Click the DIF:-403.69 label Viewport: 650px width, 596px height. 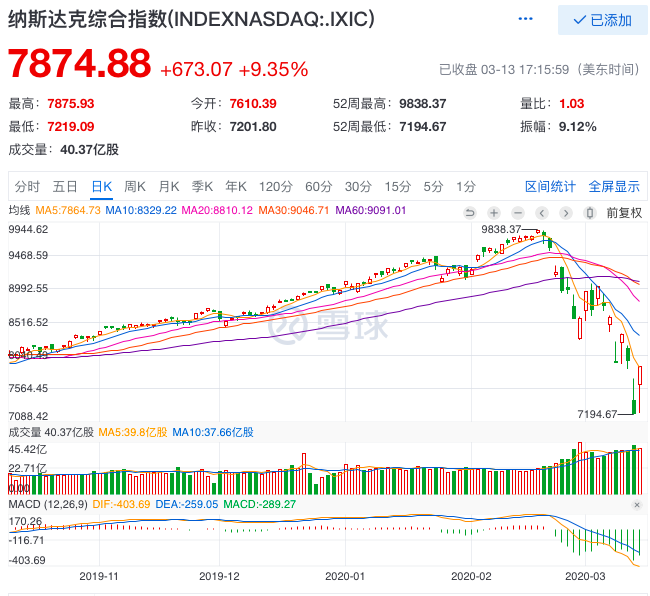[x=121, y=504]
